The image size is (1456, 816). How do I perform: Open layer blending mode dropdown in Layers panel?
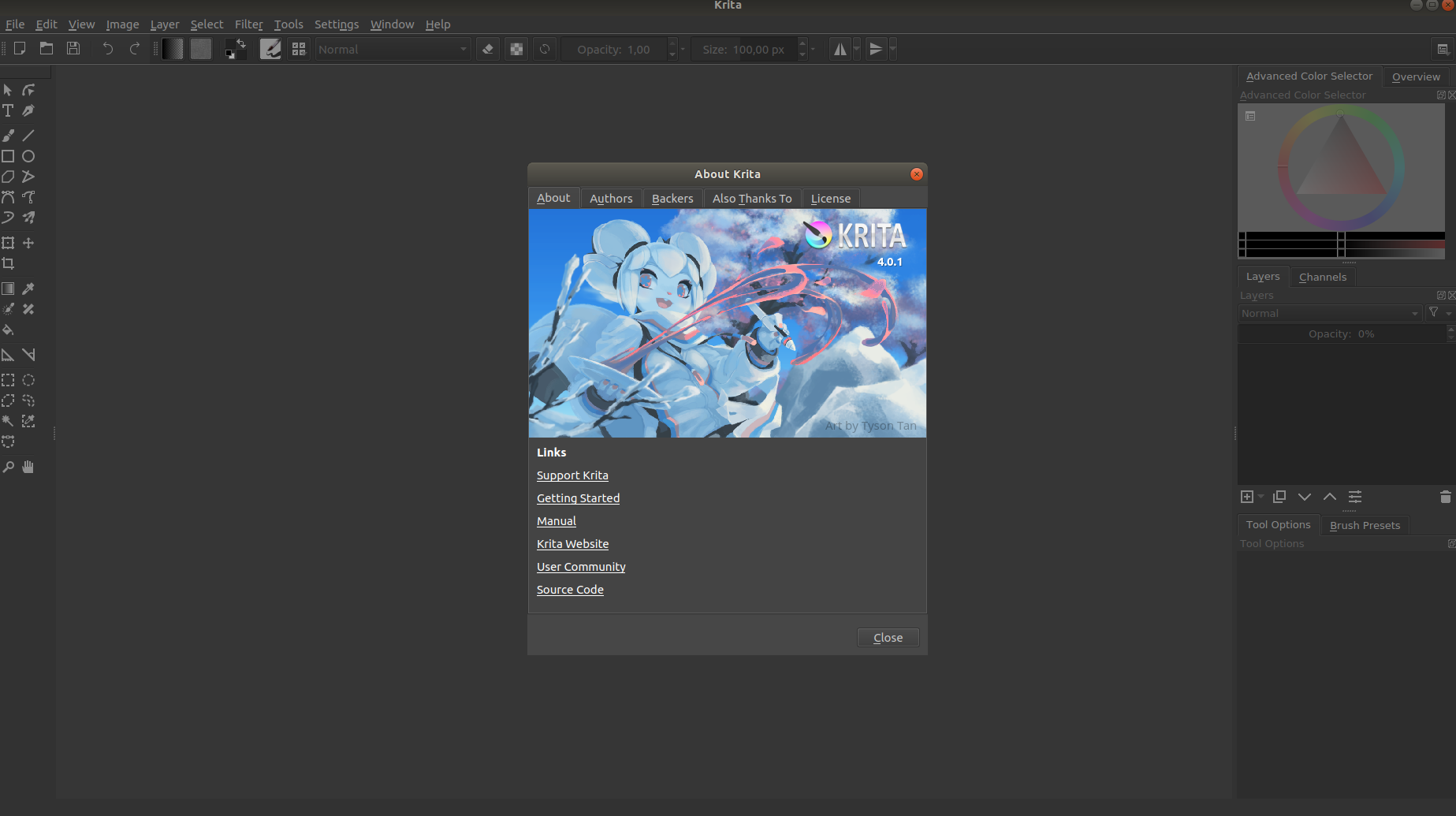pyautogui.click(x=1329, y=313)
